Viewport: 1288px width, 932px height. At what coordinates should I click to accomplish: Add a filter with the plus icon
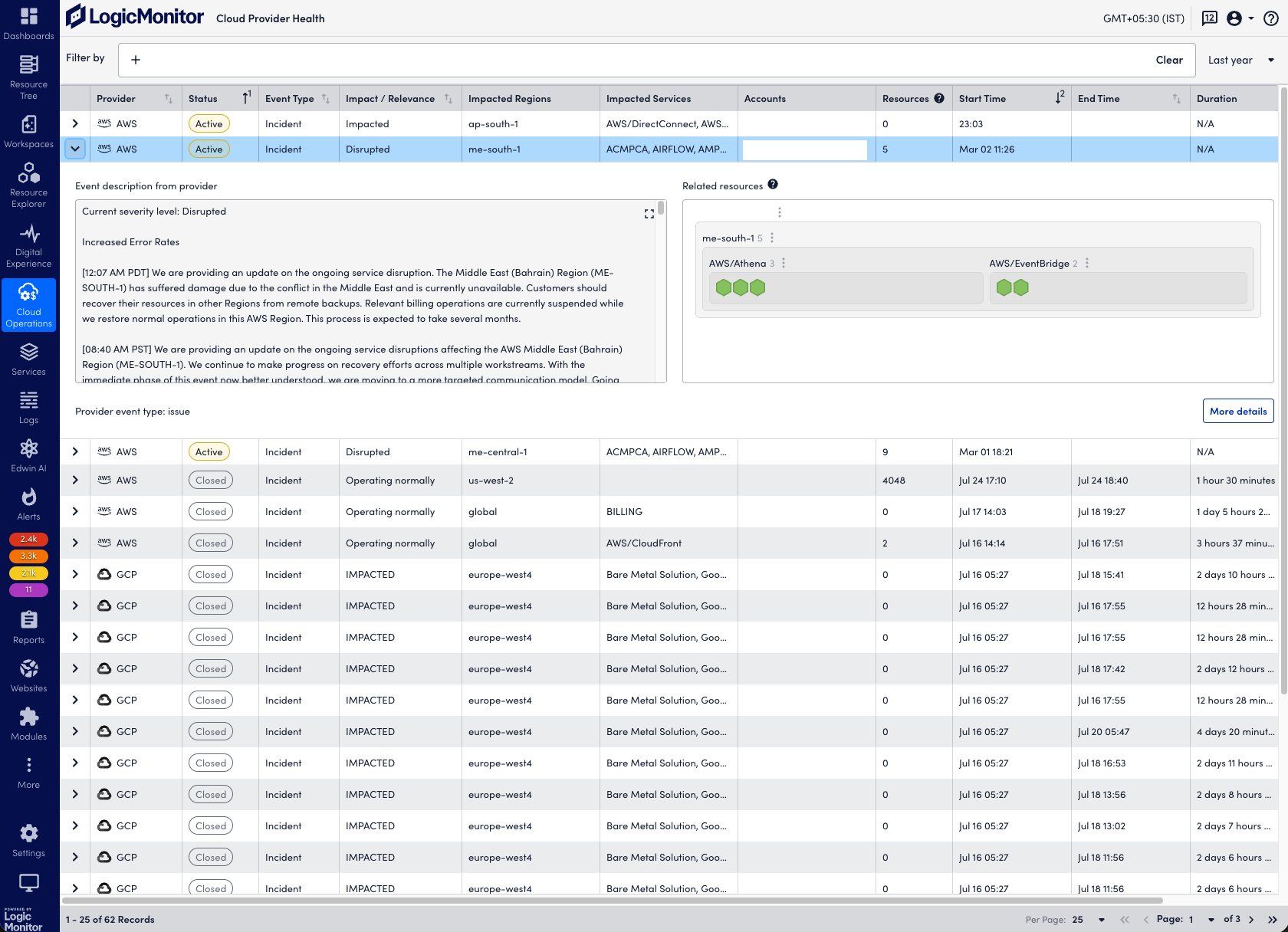(136, 60)
